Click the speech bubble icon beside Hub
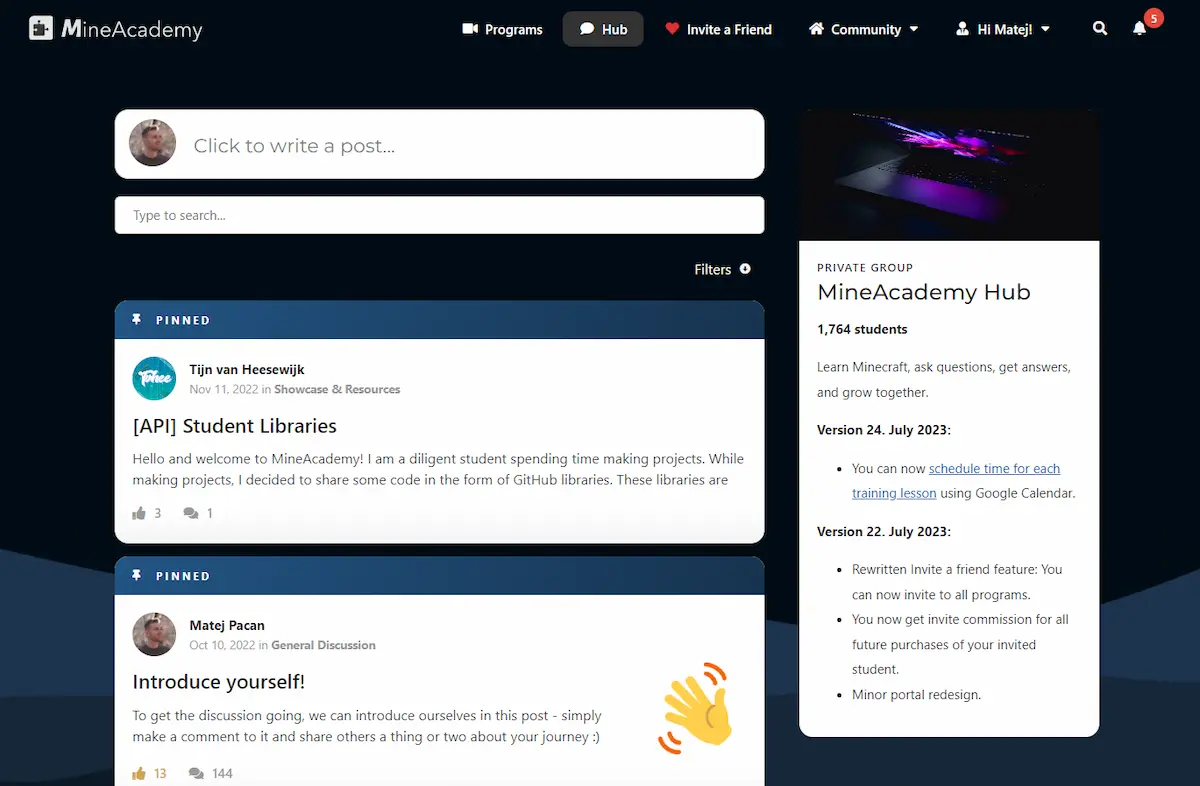The height and width of the screenshot is (786, 1200). [x=587, y=29]
